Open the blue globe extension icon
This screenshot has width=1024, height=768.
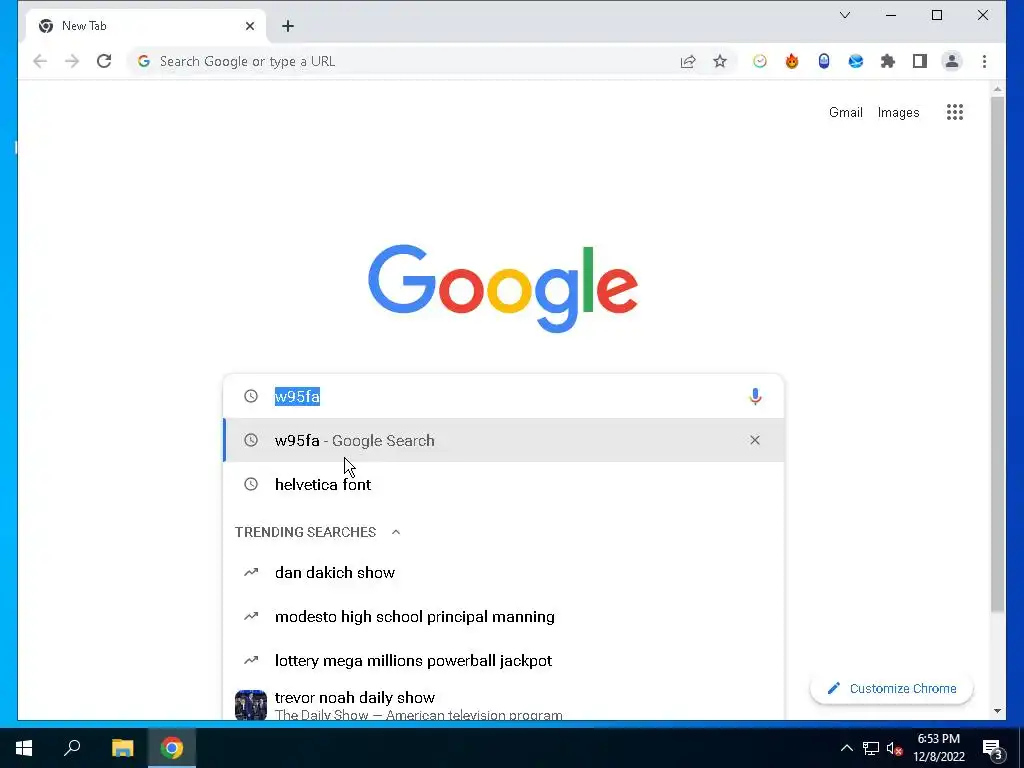(x=856, y=61)
